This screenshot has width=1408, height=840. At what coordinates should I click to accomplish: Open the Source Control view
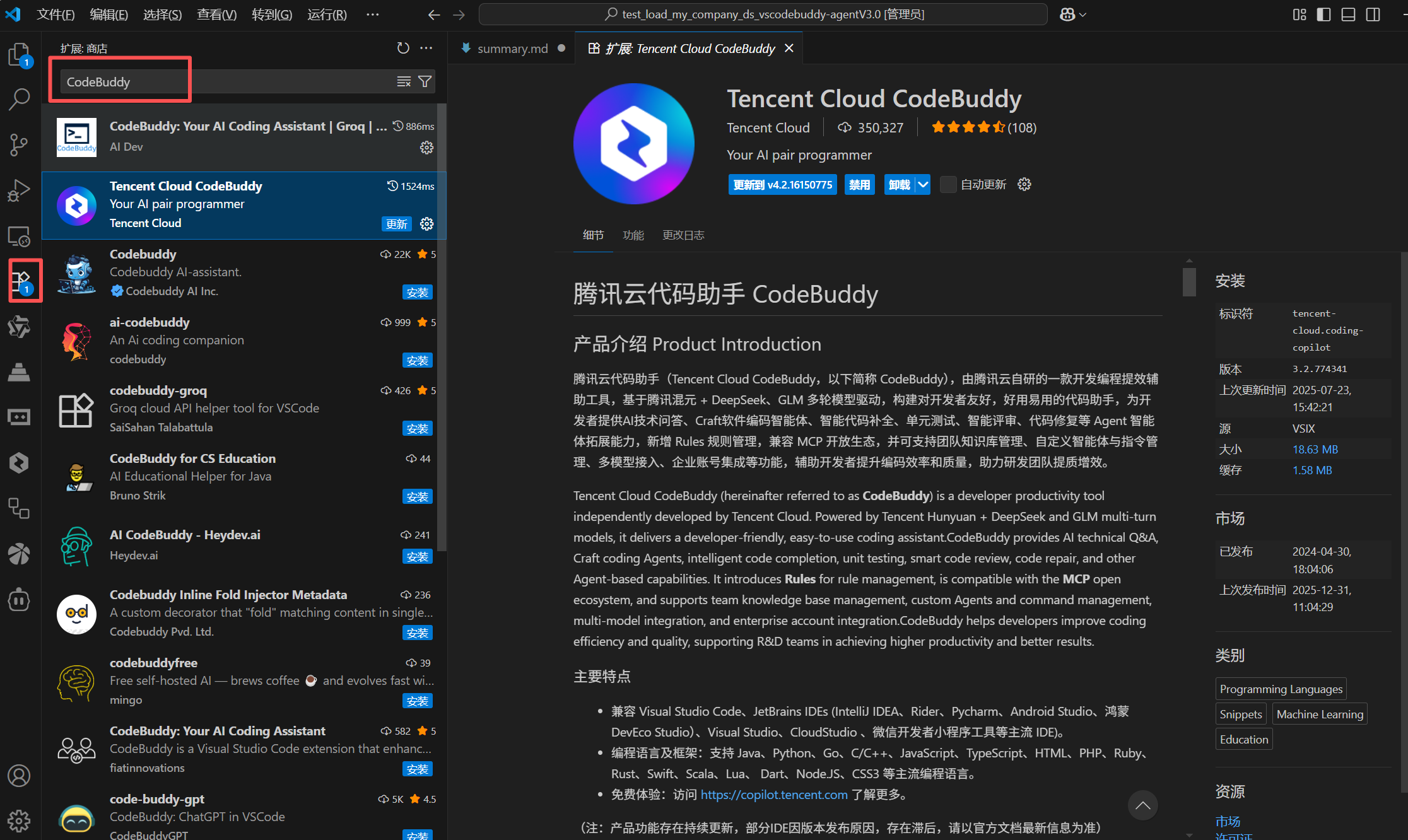click(19, 144)
